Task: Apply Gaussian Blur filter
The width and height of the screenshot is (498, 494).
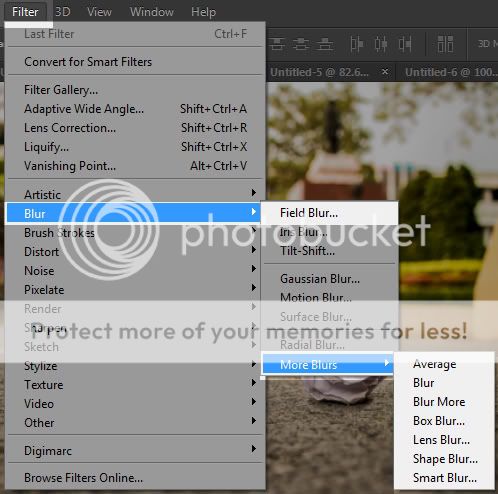Action: click(x=330, y=279)
